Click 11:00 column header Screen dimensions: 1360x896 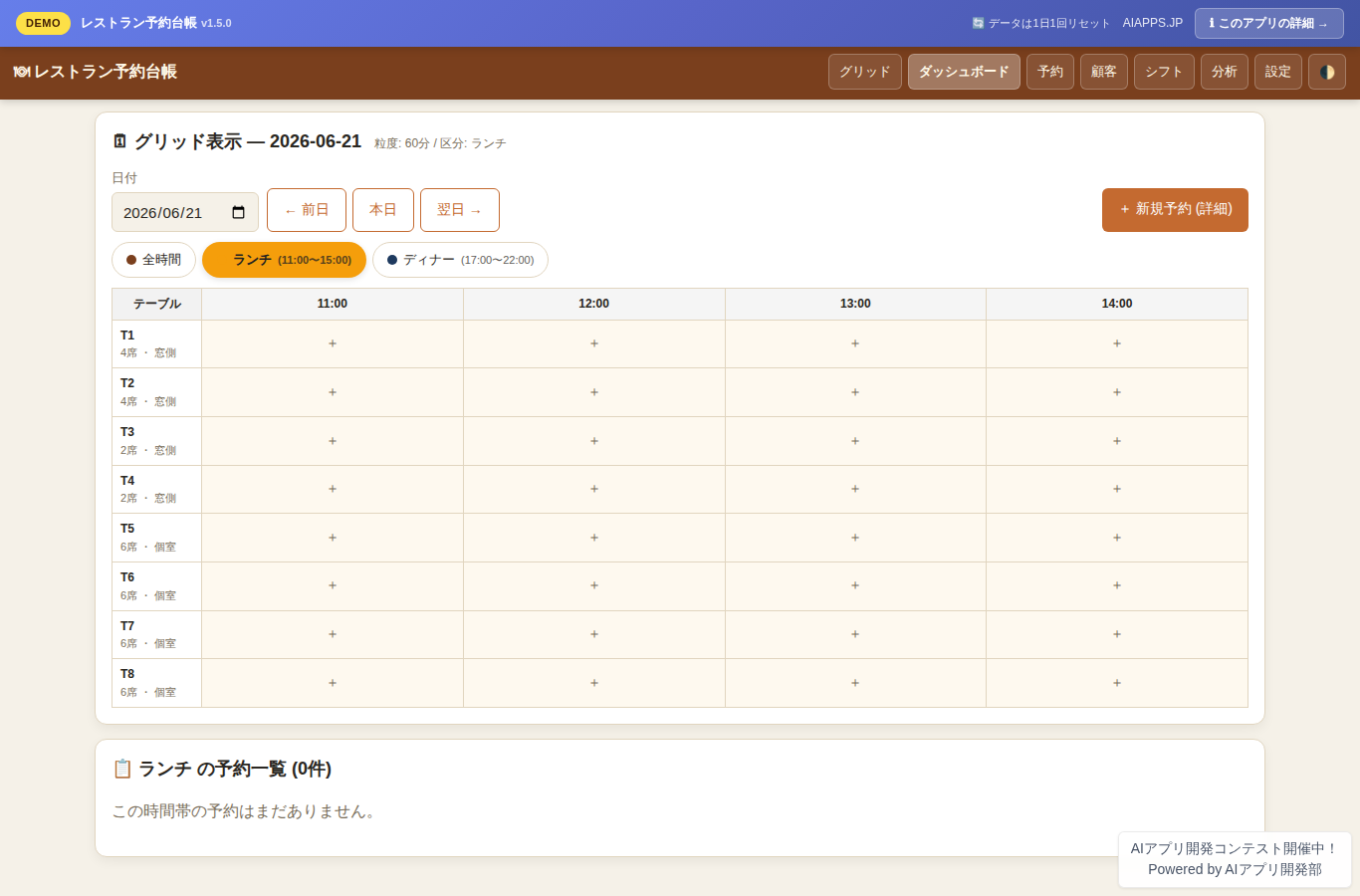coord(333,304)
